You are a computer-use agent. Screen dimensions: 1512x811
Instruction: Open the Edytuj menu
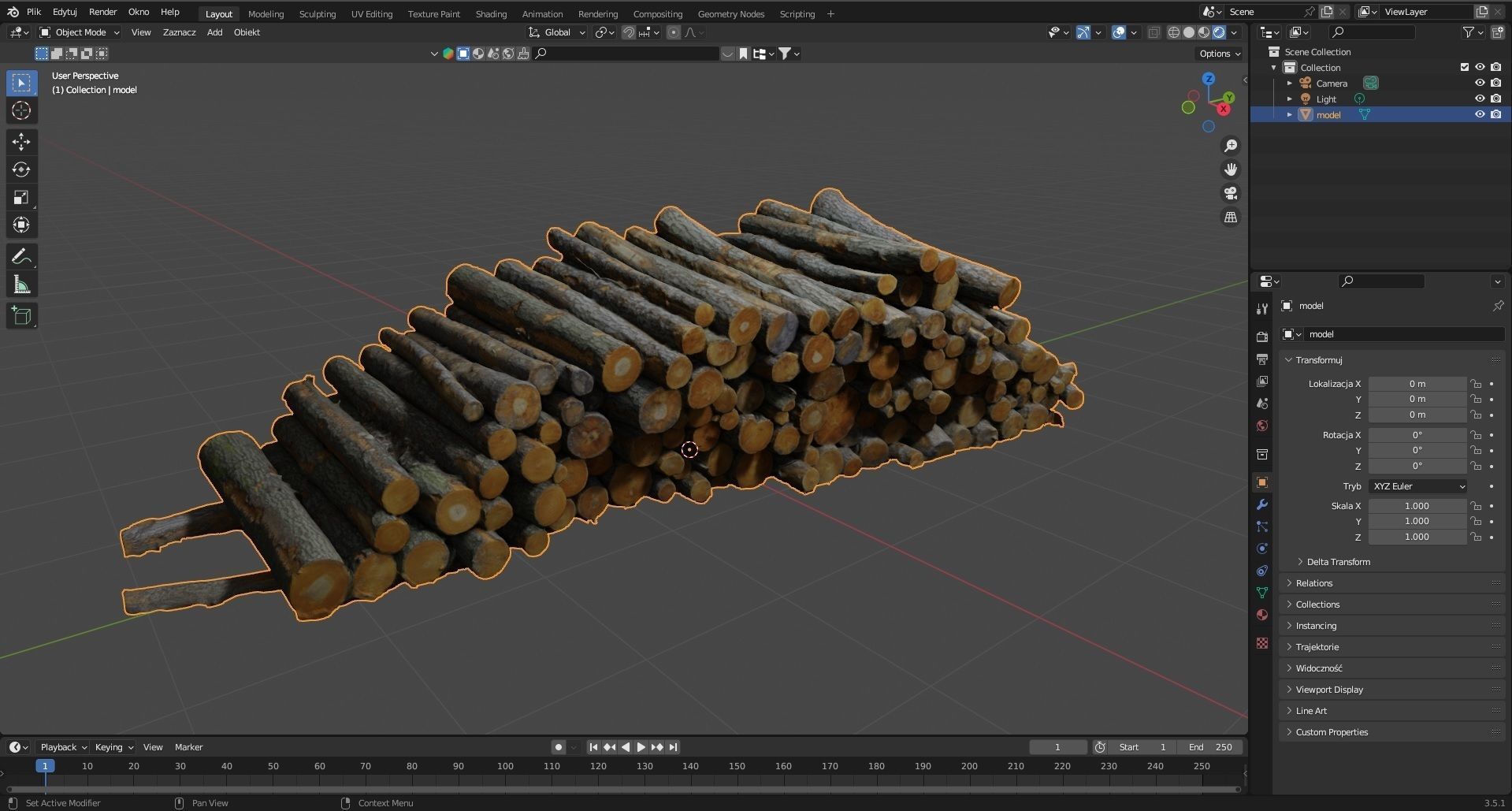65,12
